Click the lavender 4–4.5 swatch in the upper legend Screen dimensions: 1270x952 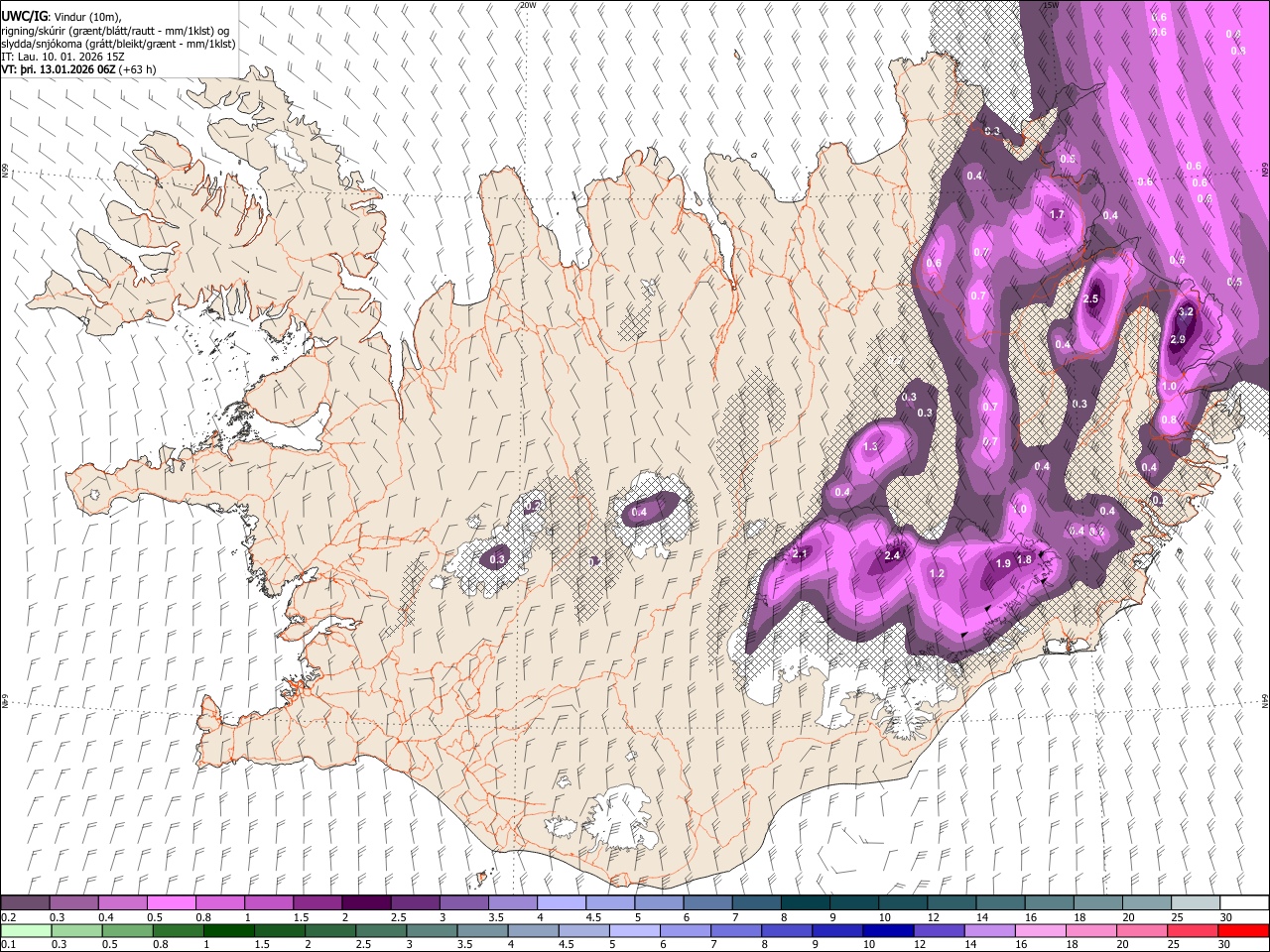coord(562,903)
